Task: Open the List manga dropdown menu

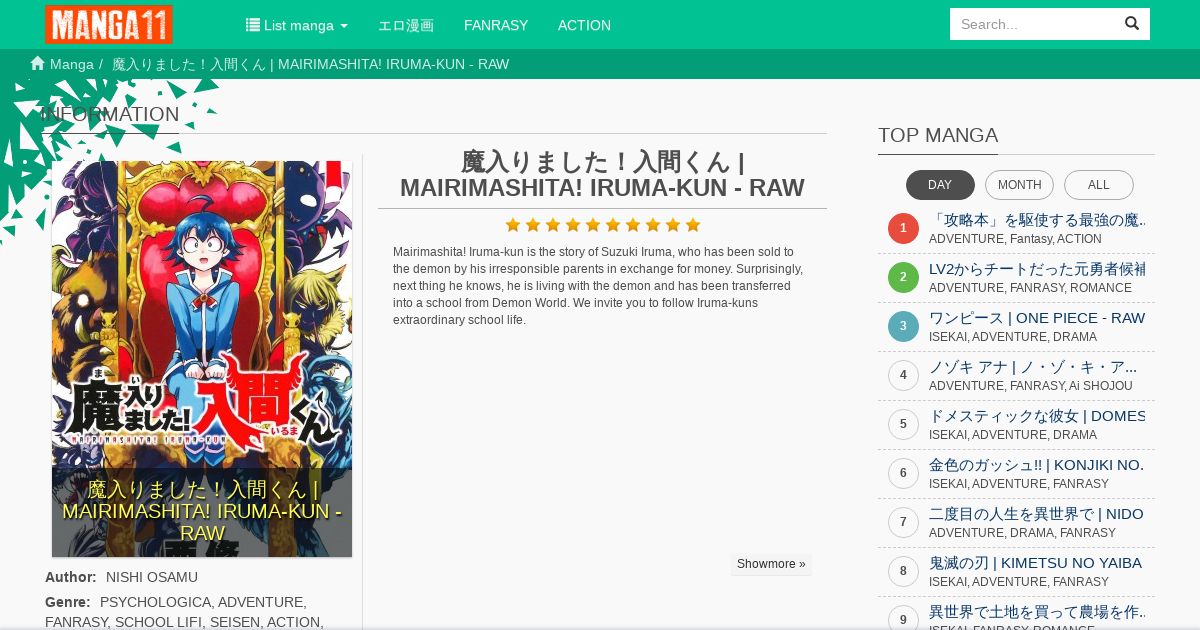Action: 297,25
